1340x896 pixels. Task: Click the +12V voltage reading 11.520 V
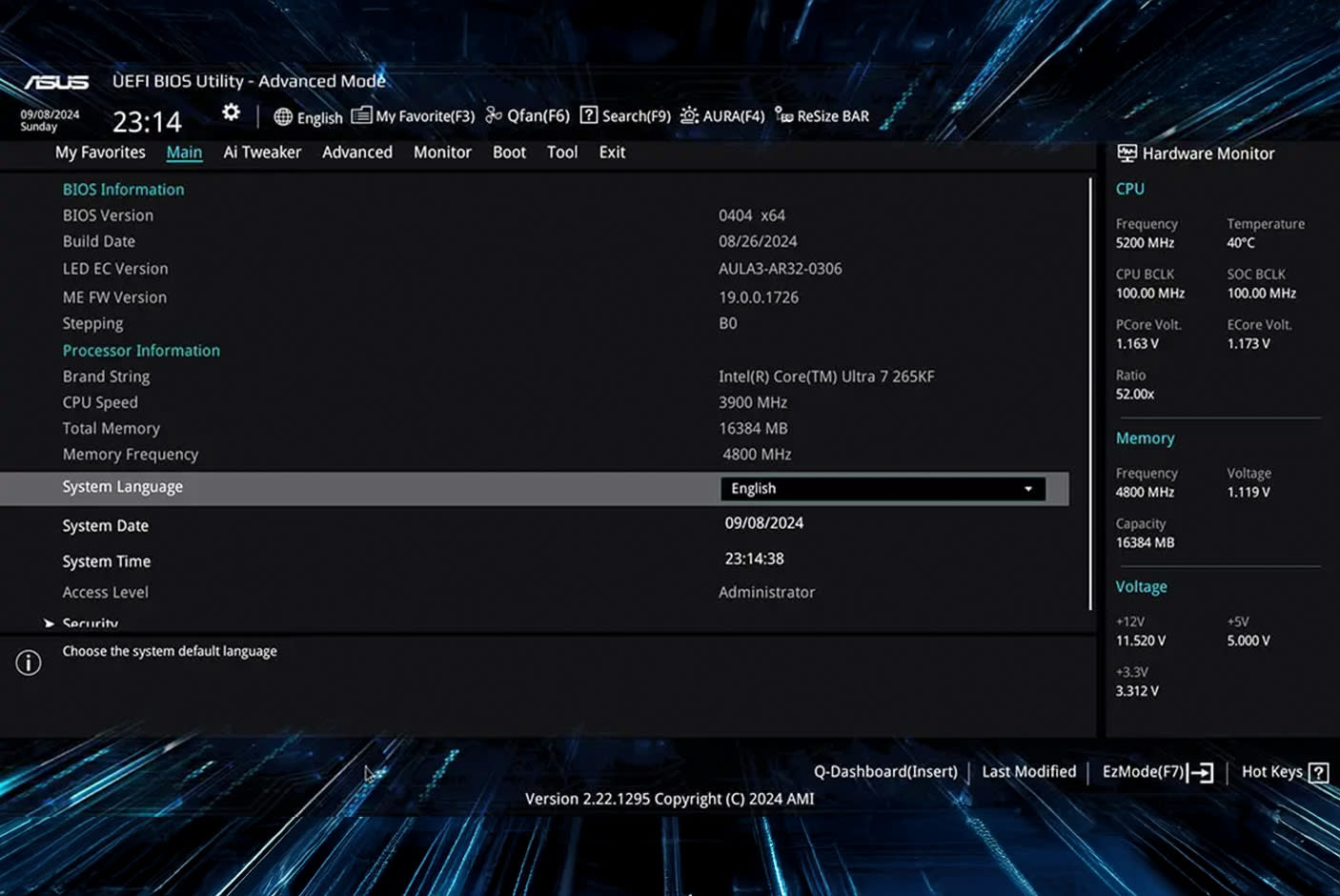click(x=1141, y=641)
